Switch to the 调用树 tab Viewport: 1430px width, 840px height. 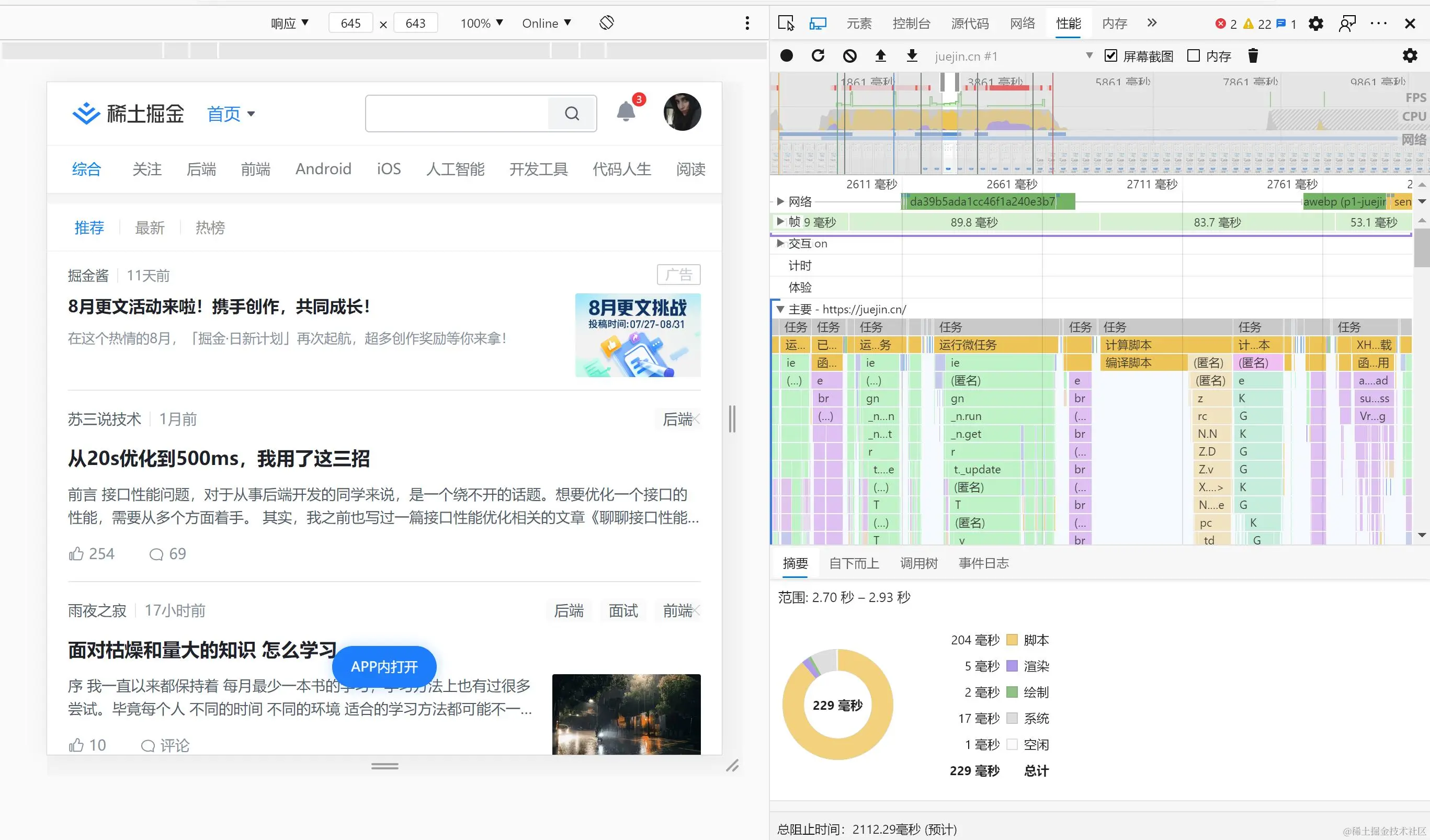click(x=918, y=563)
